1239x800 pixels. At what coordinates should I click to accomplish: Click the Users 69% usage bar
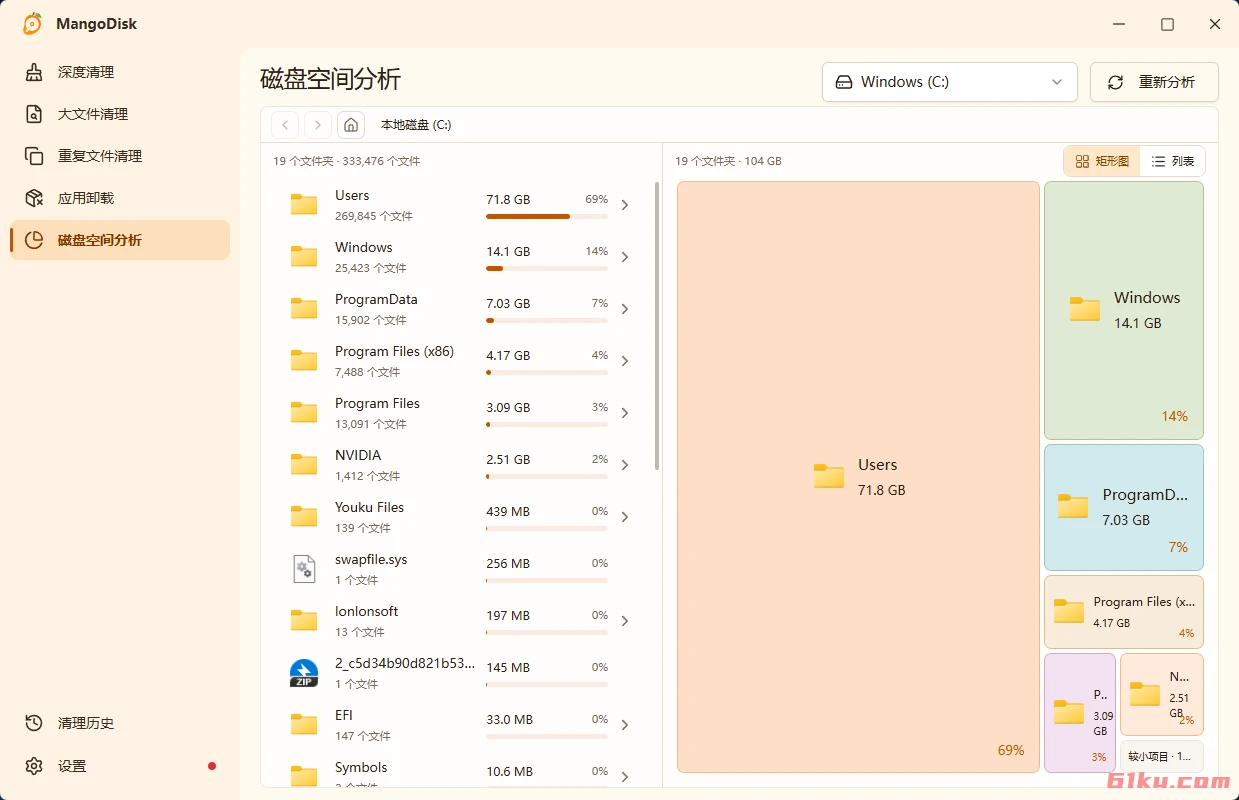tap(547, 216)
